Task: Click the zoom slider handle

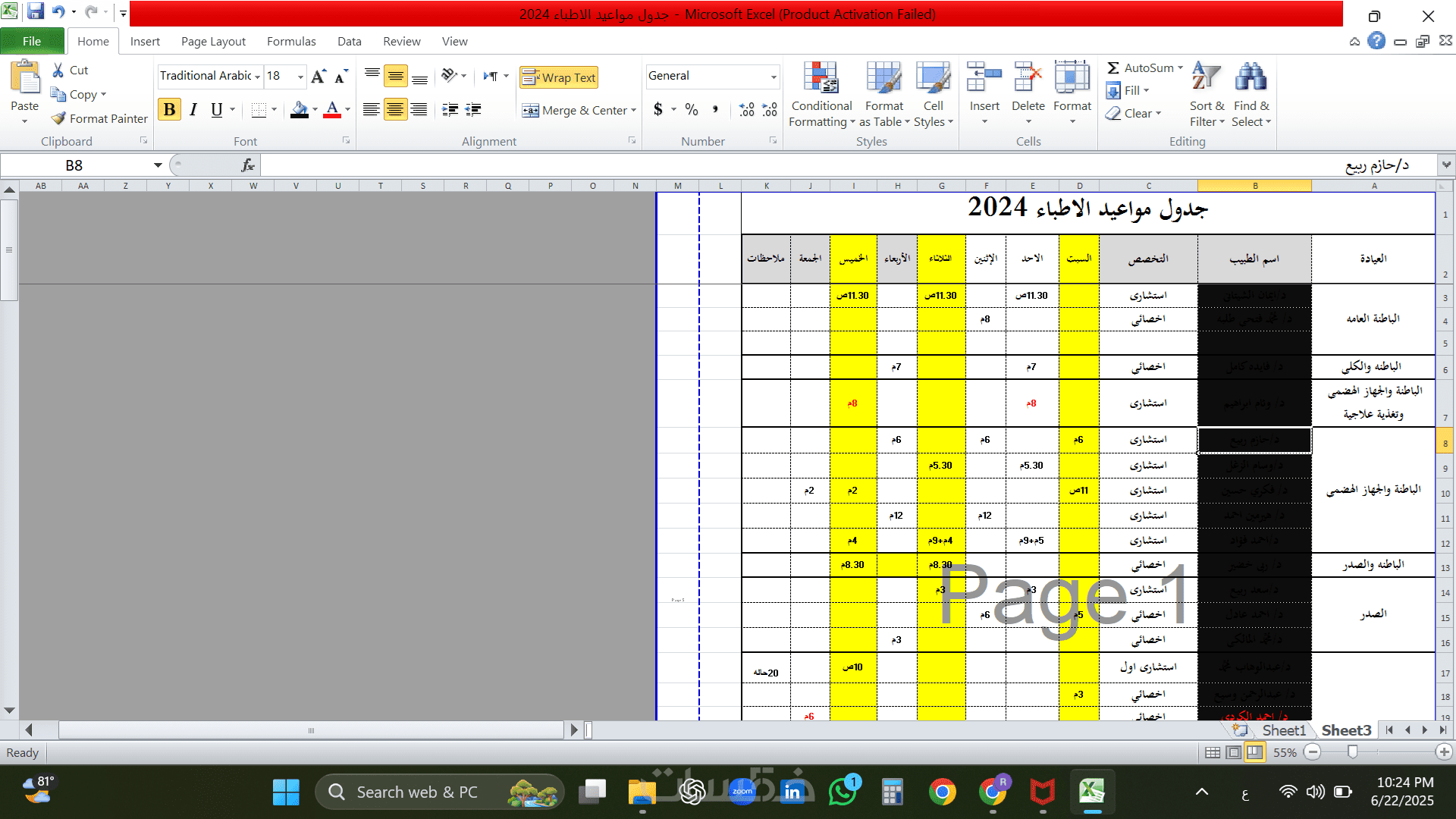Action: [x=1352, y=752]
